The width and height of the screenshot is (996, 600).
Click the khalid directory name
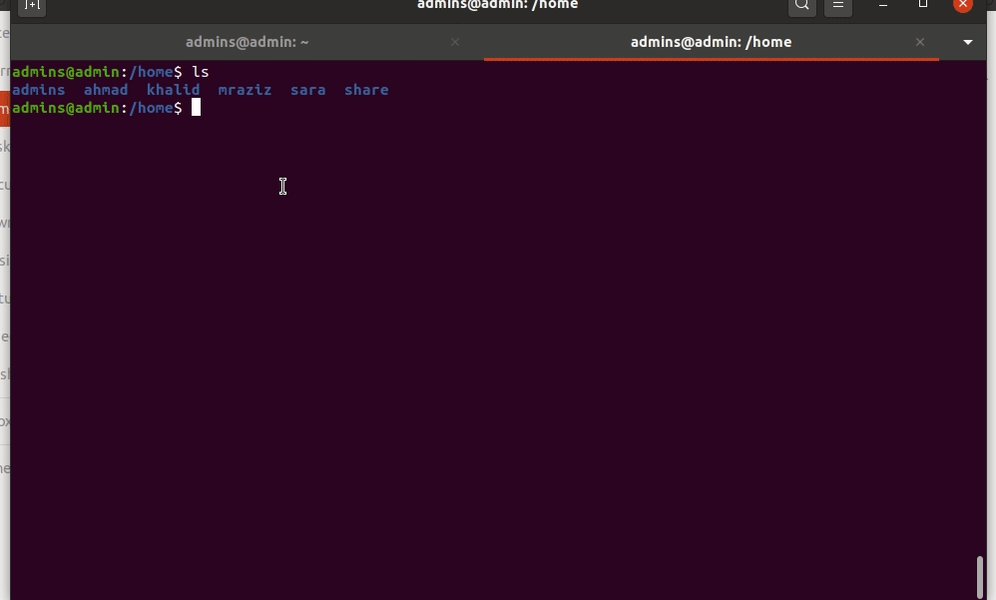173,90
